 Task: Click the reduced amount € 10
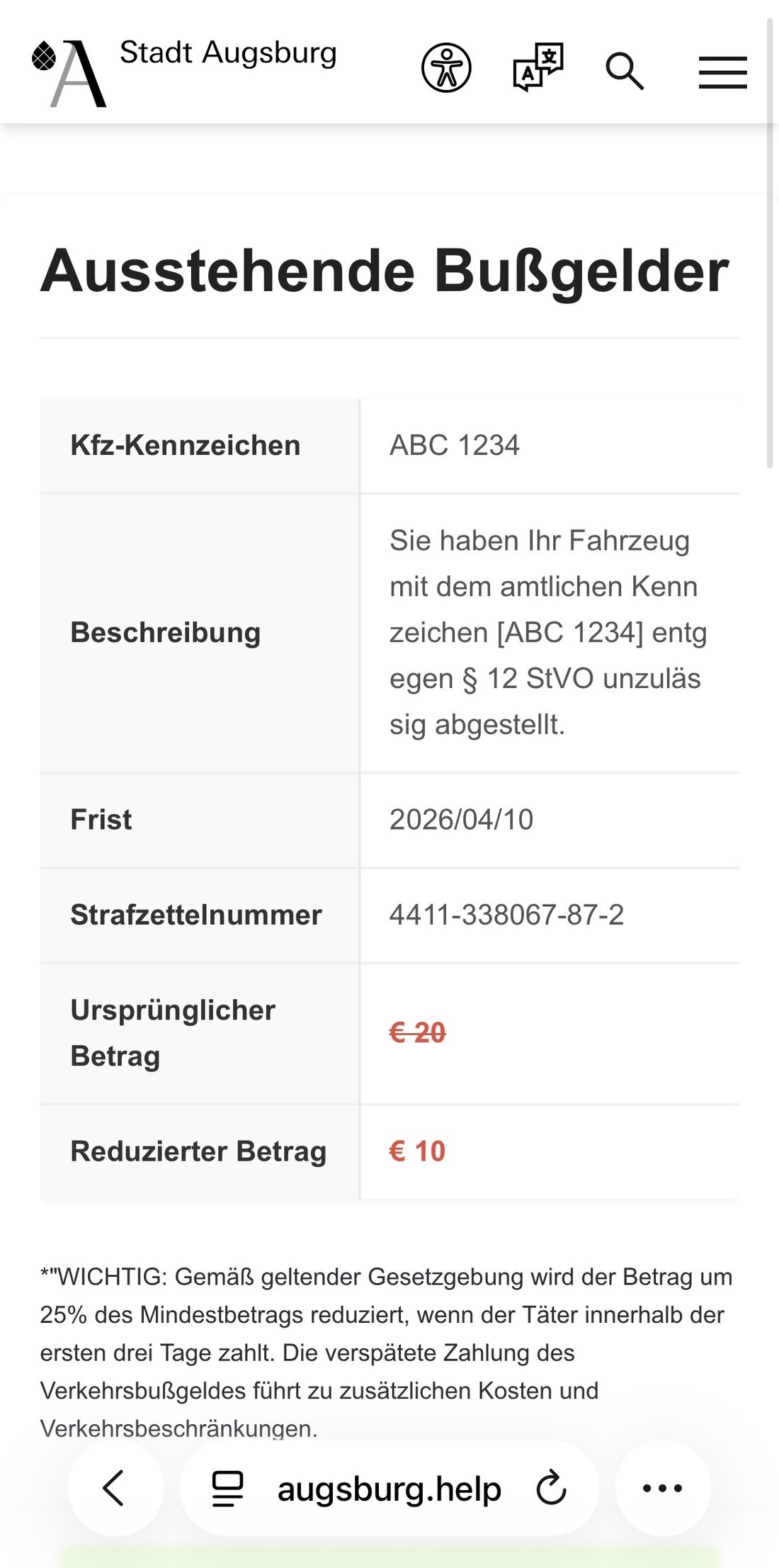pyautogui.click(x=417, y=1151)
